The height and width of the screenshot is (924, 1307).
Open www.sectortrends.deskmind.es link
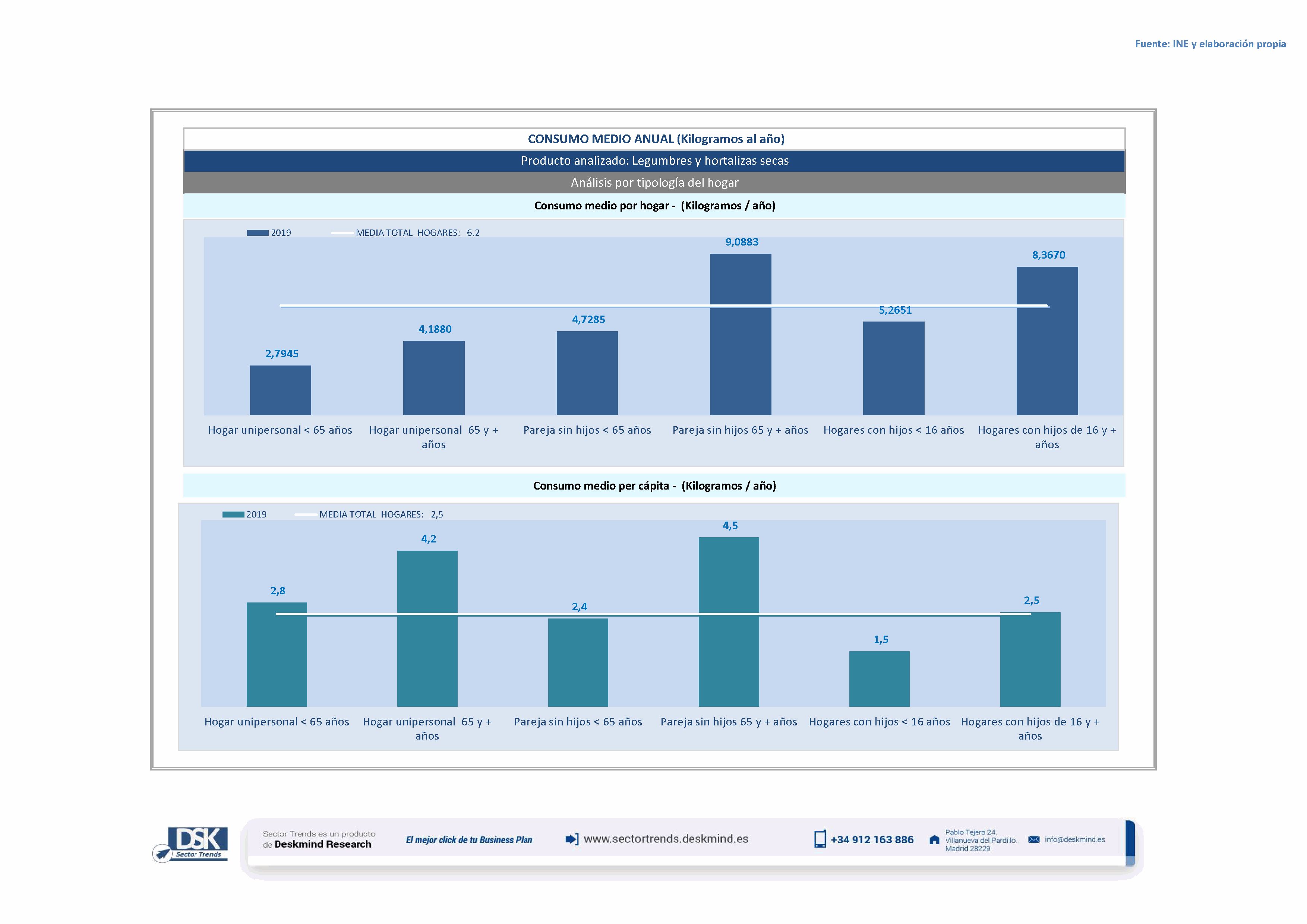[666, 839]
